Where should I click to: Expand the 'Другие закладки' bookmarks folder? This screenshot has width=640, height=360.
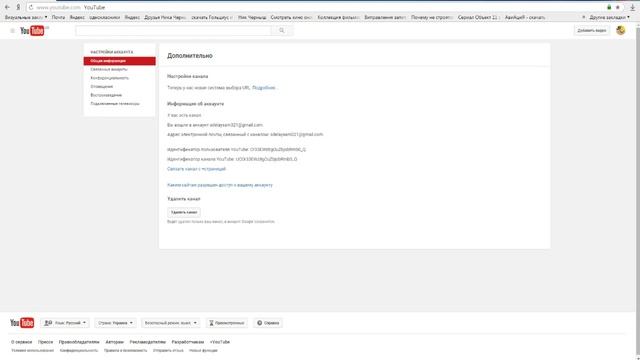(609, 18)
